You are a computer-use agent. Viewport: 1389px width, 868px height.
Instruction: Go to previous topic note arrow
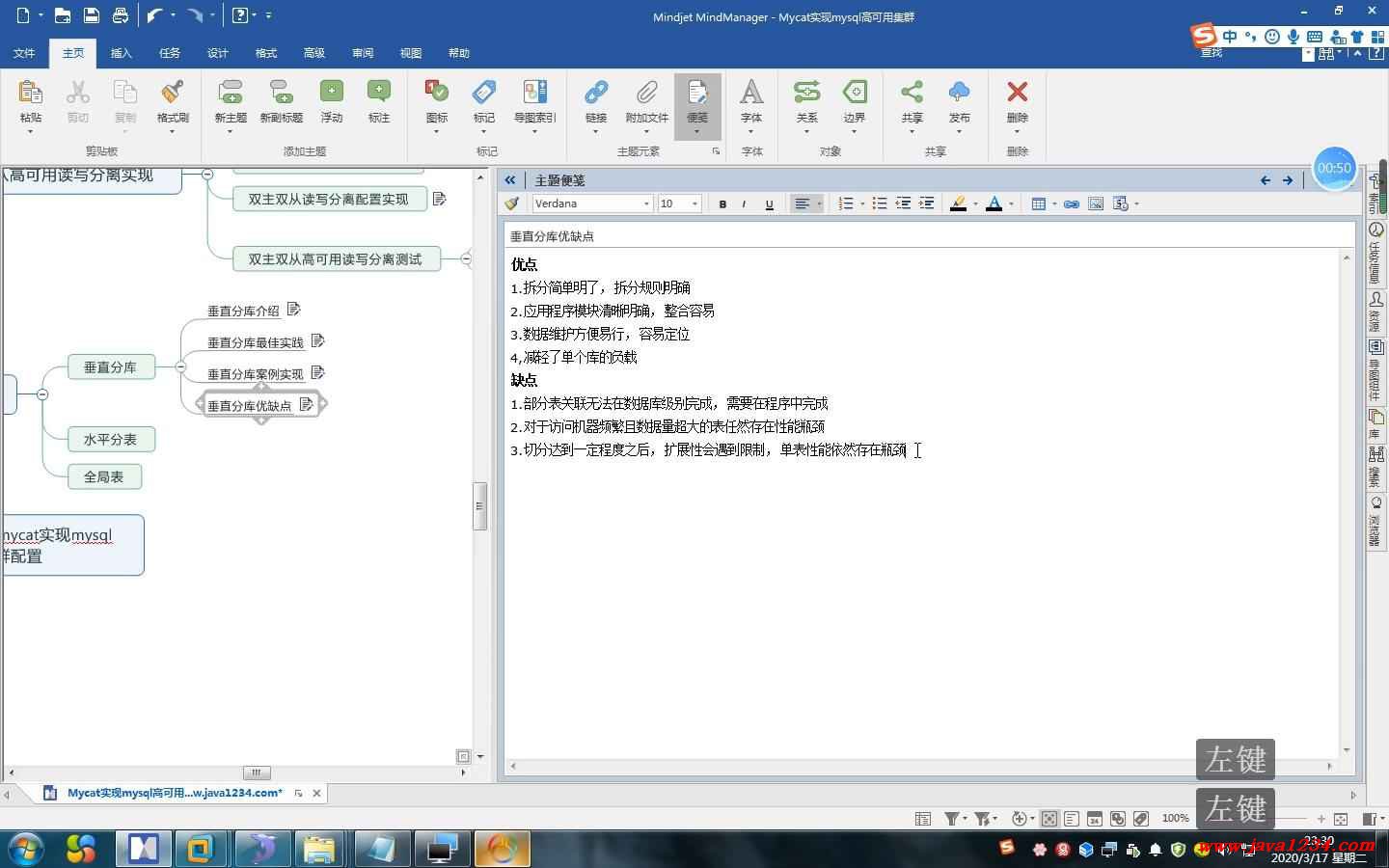pyautogui.click(x=1266, y=180)
